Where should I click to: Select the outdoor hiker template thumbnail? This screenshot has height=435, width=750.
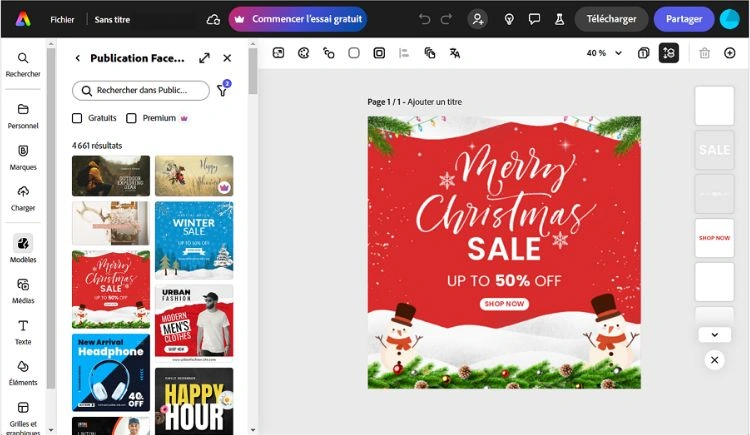(x=111, y=176)
